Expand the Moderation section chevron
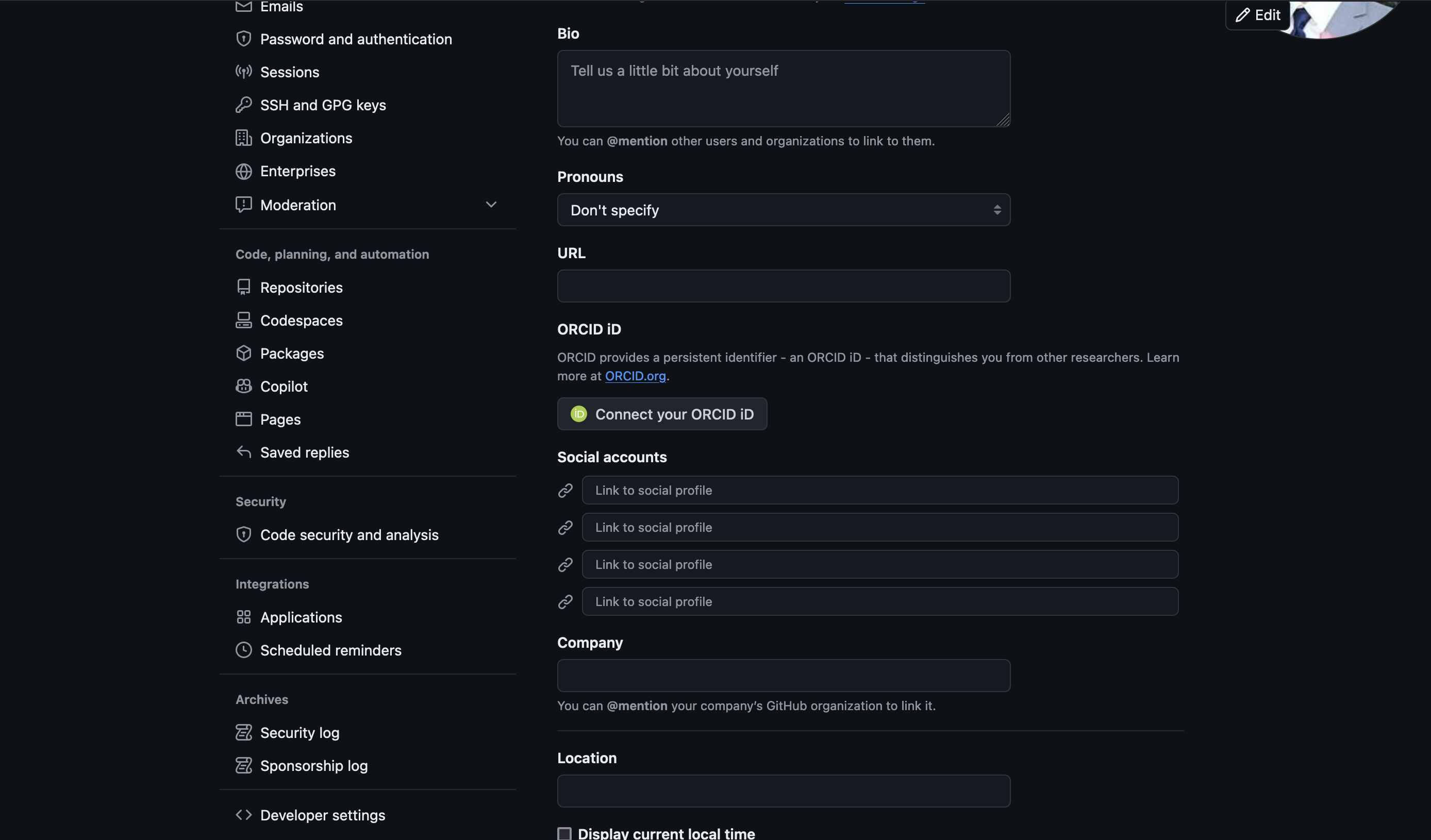 491,205
